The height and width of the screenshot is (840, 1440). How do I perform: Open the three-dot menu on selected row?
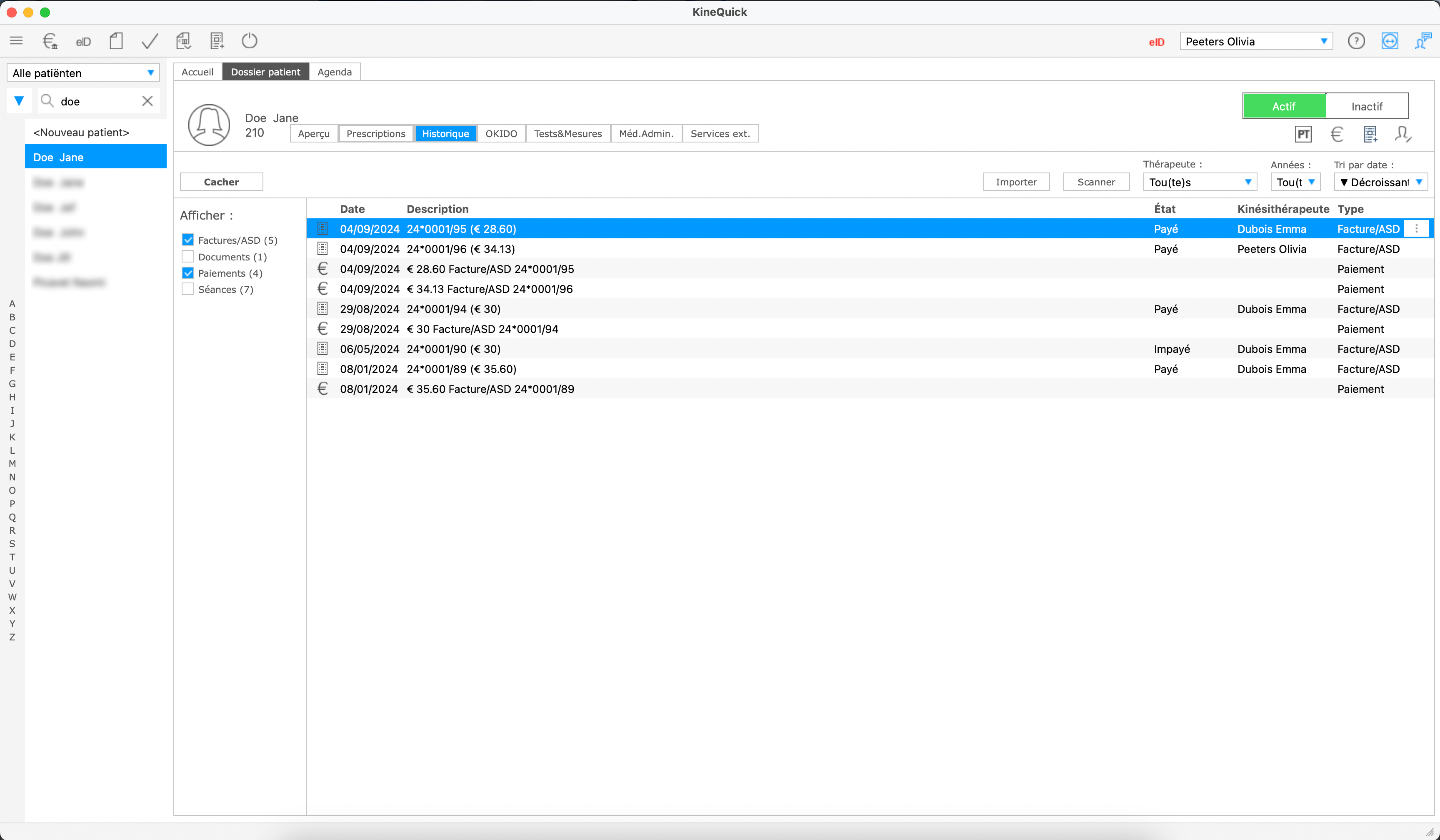pos(1417,229)
